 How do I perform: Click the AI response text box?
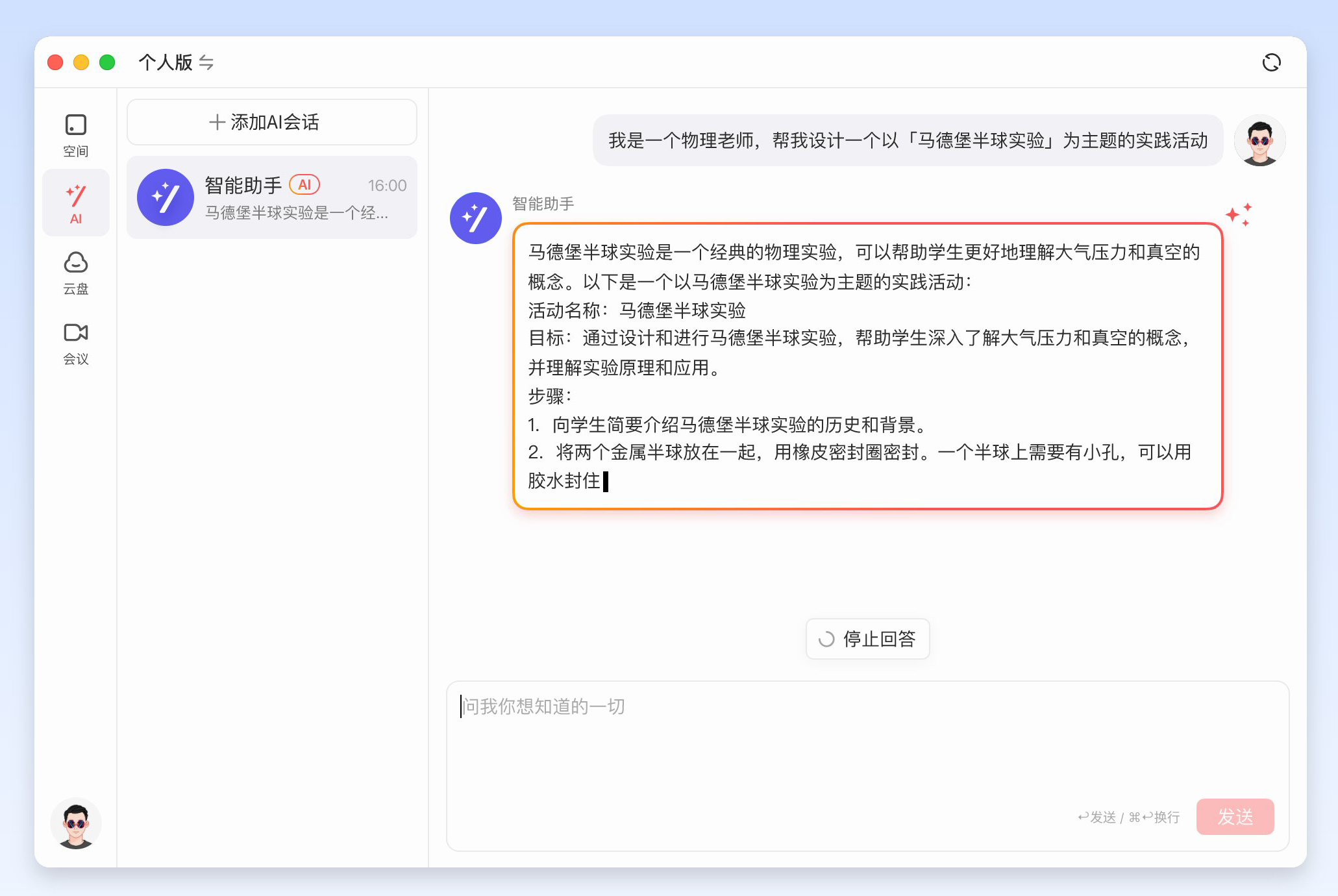pos(867,366)
